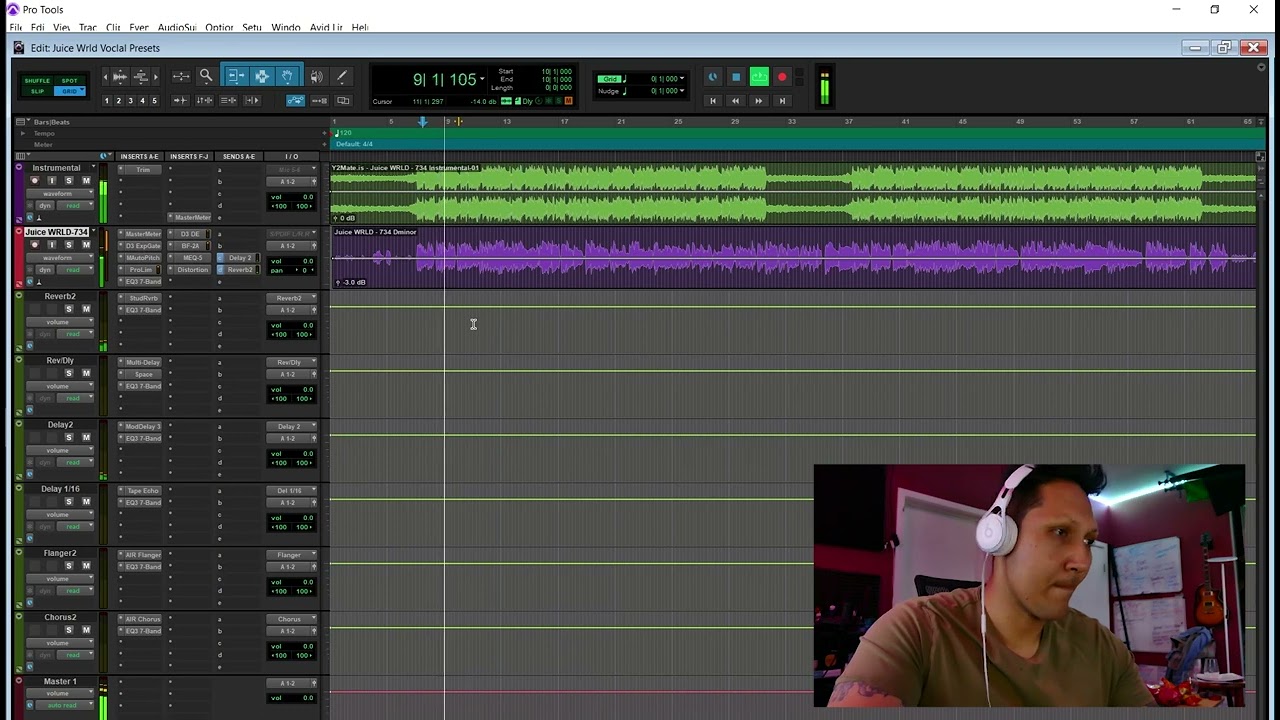Click the blue timeline marker in ruler
This screenshot has height=720, width=1280.
coord(422,122)
